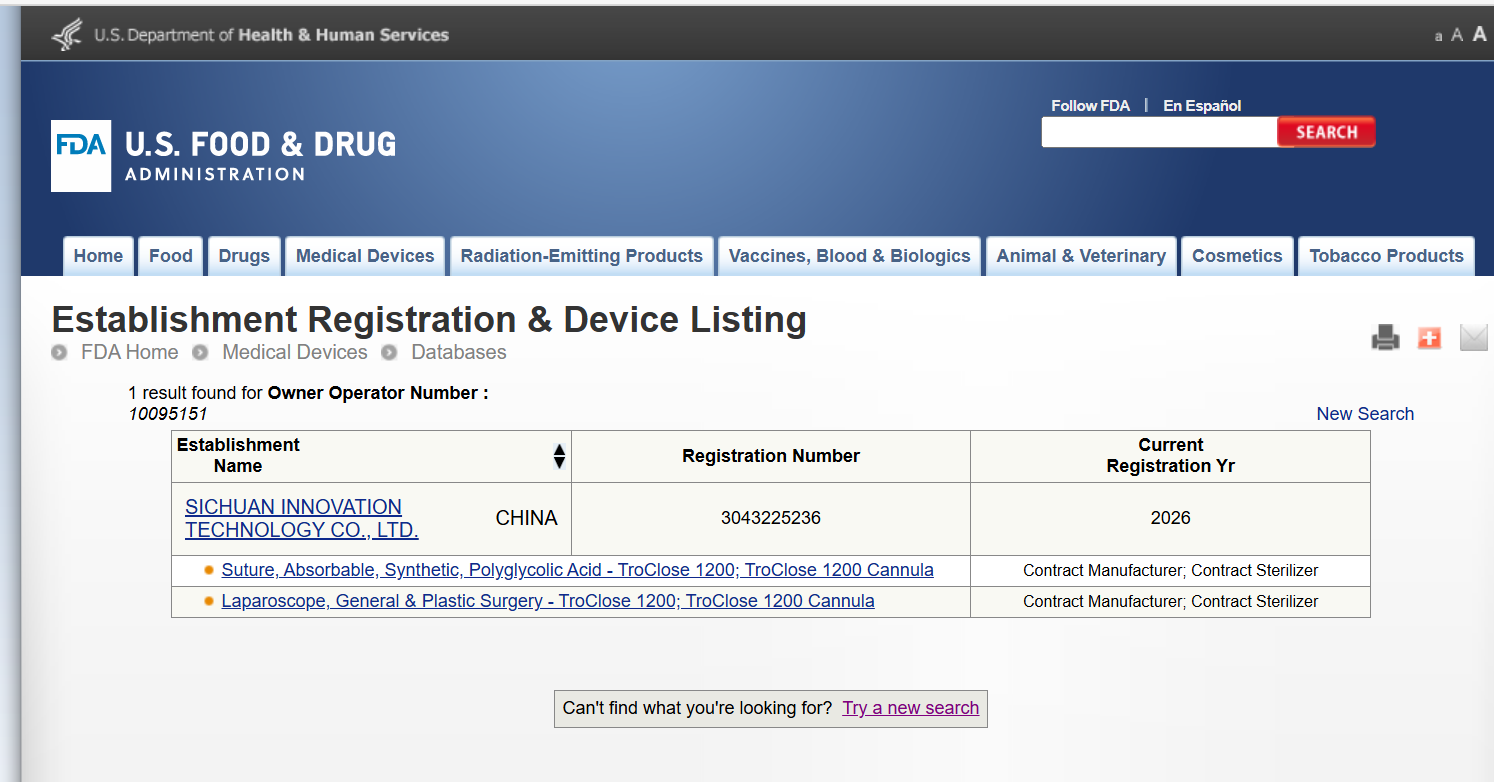Open the Medical Devices tab

point(365,256)
